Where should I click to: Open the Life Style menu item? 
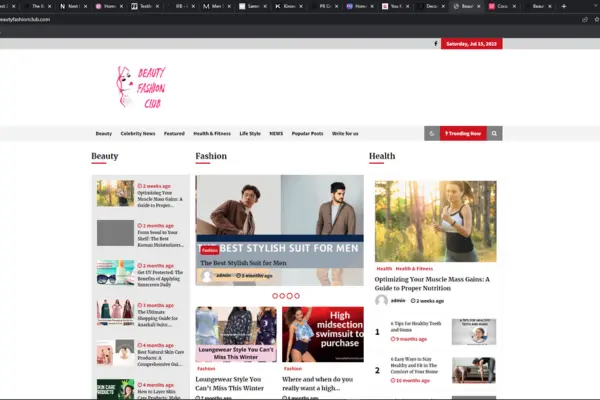point(250,134)
